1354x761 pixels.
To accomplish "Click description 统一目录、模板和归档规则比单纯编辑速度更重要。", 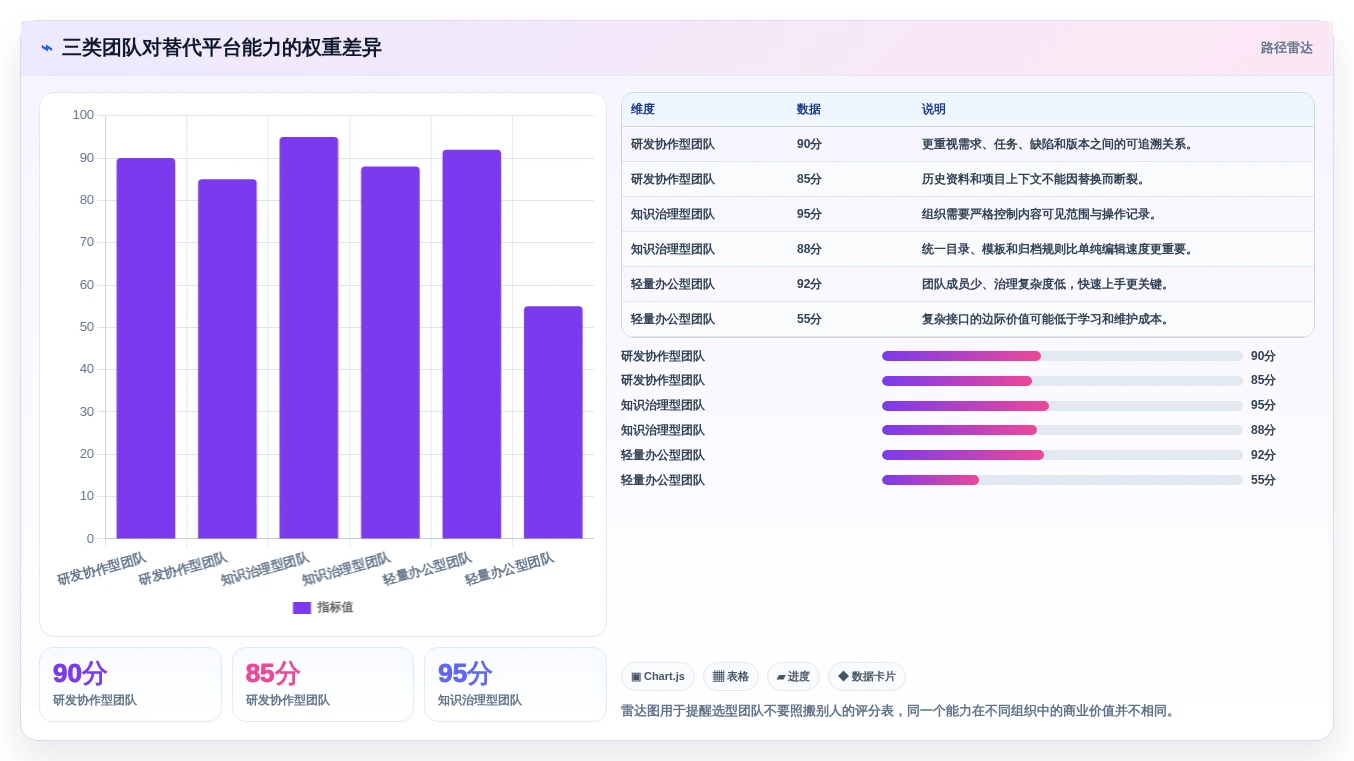I will coord(1059,250).
